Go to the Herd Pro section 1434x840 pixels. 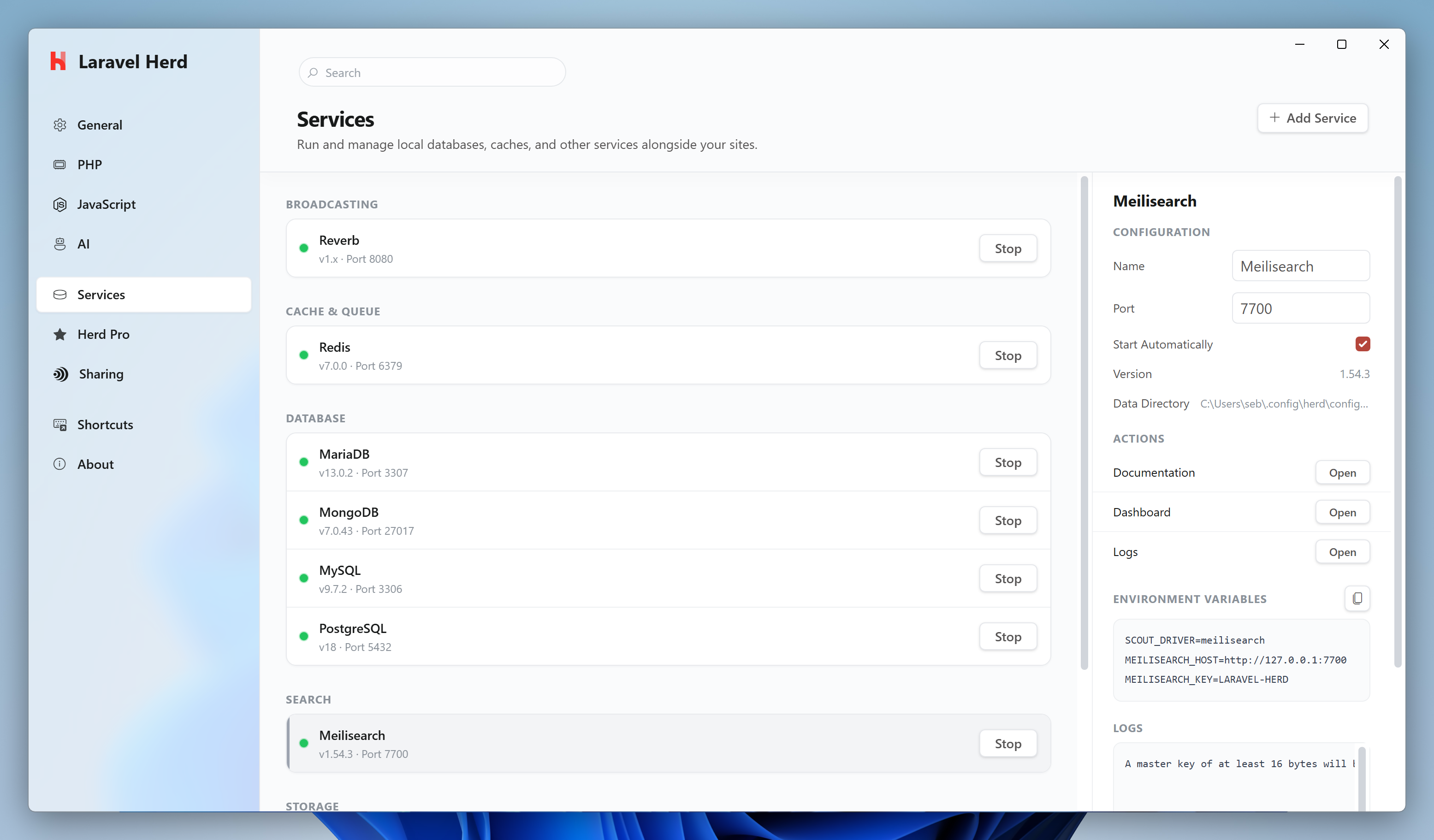tap(143, 334)
